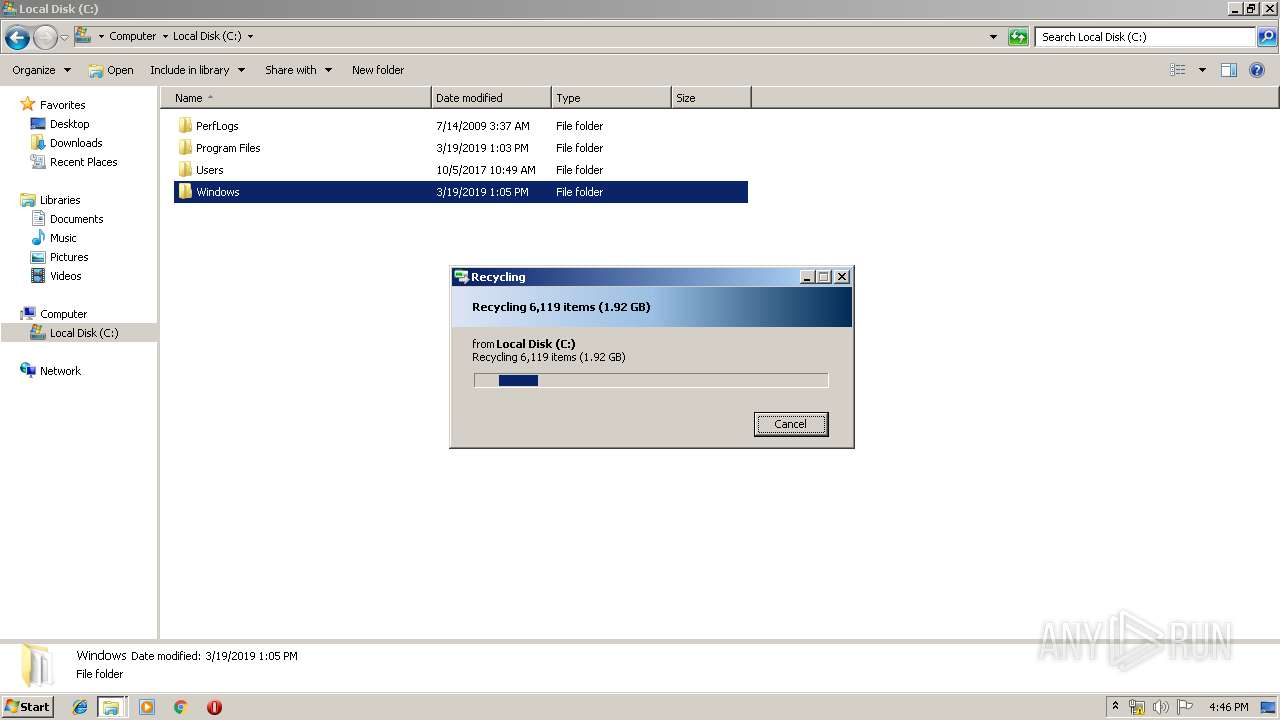Click the volume speaker tray icon
1280x720 pixels.
point(1161,707)
